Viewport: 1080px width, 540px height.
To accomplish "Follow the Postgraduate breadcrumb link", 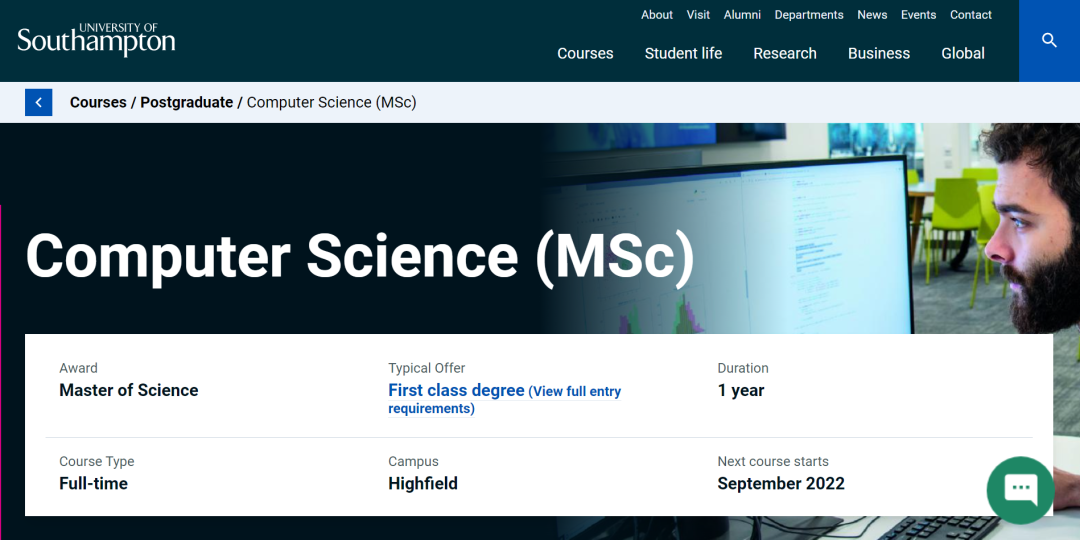I will [x=187, y=103].
